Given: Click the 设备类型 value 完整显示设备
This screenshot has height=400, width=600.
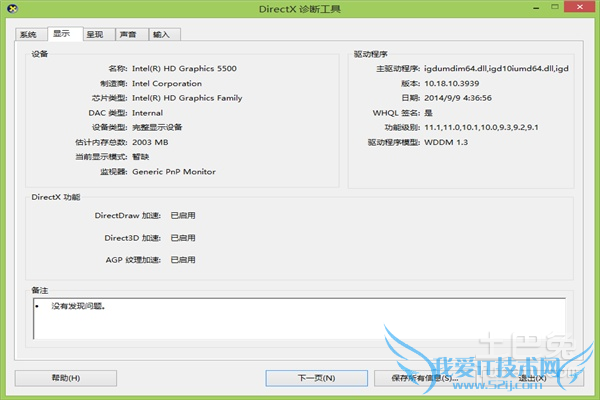Looking at the screenshot, I should 157,127.
